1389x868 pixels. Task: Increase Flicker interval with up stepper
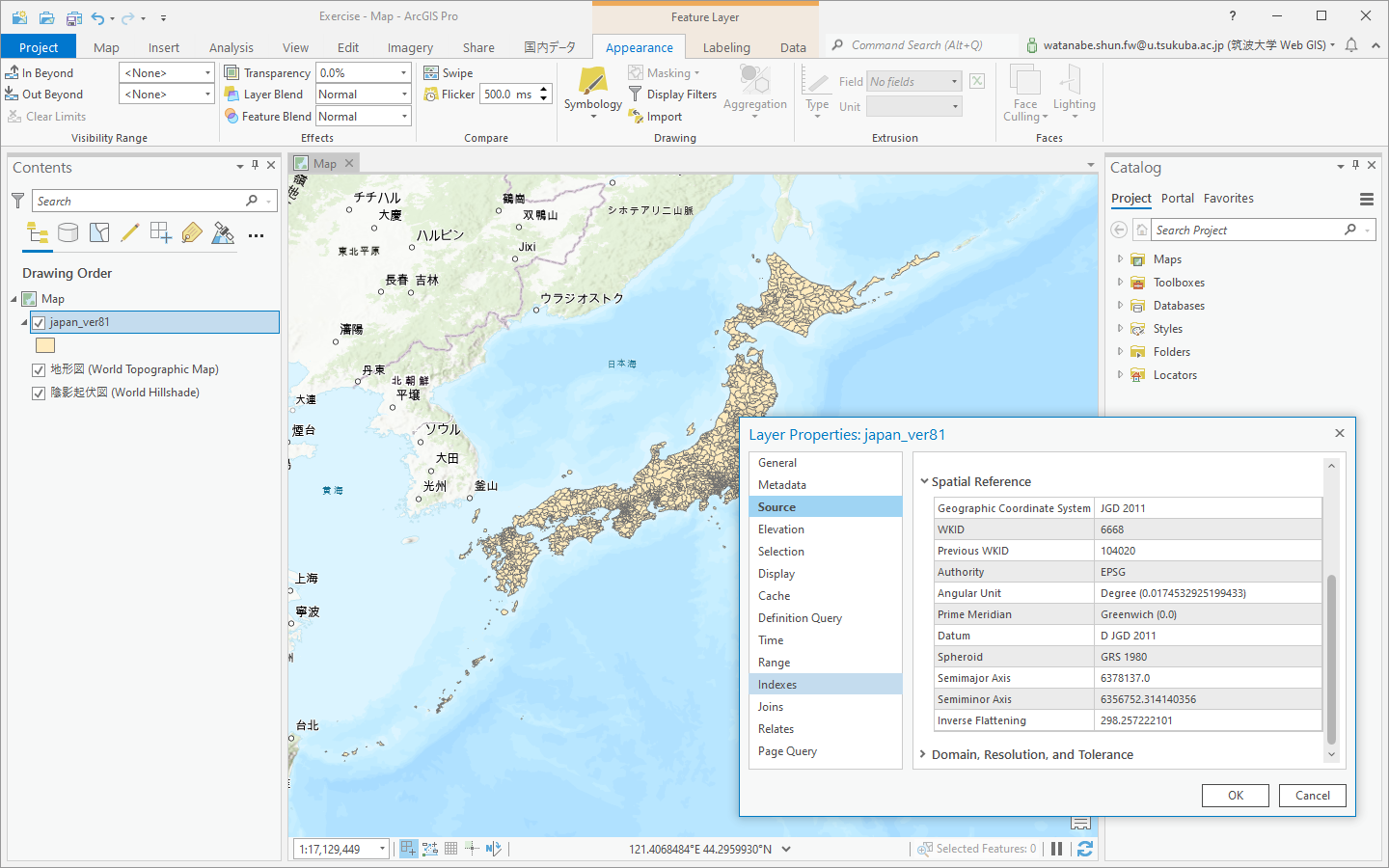click(544, 89)
